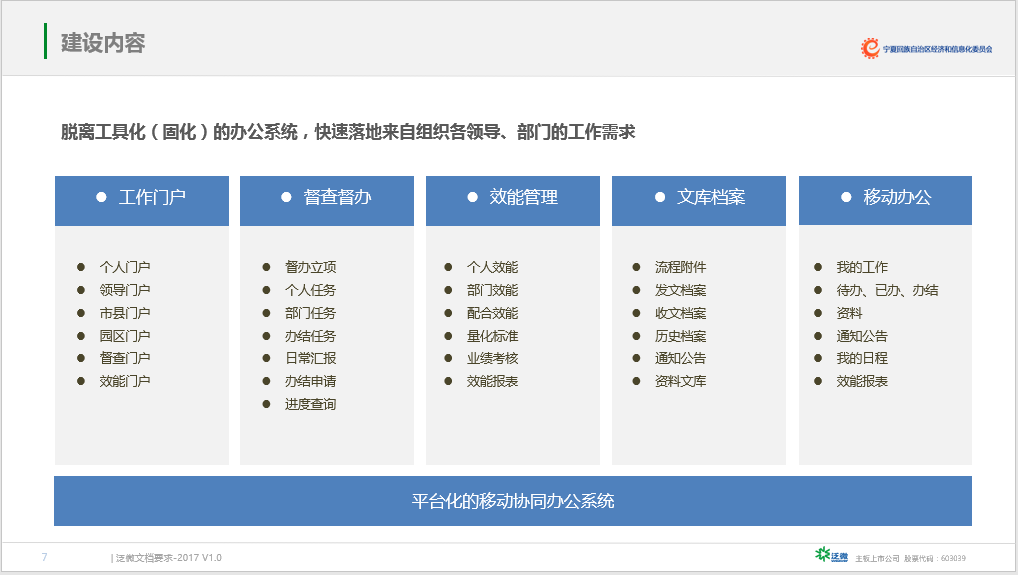The image size is (1018, 575).
Task: Choose 业绩考核 in the 效能管理 list
Action: pos(492,358)
